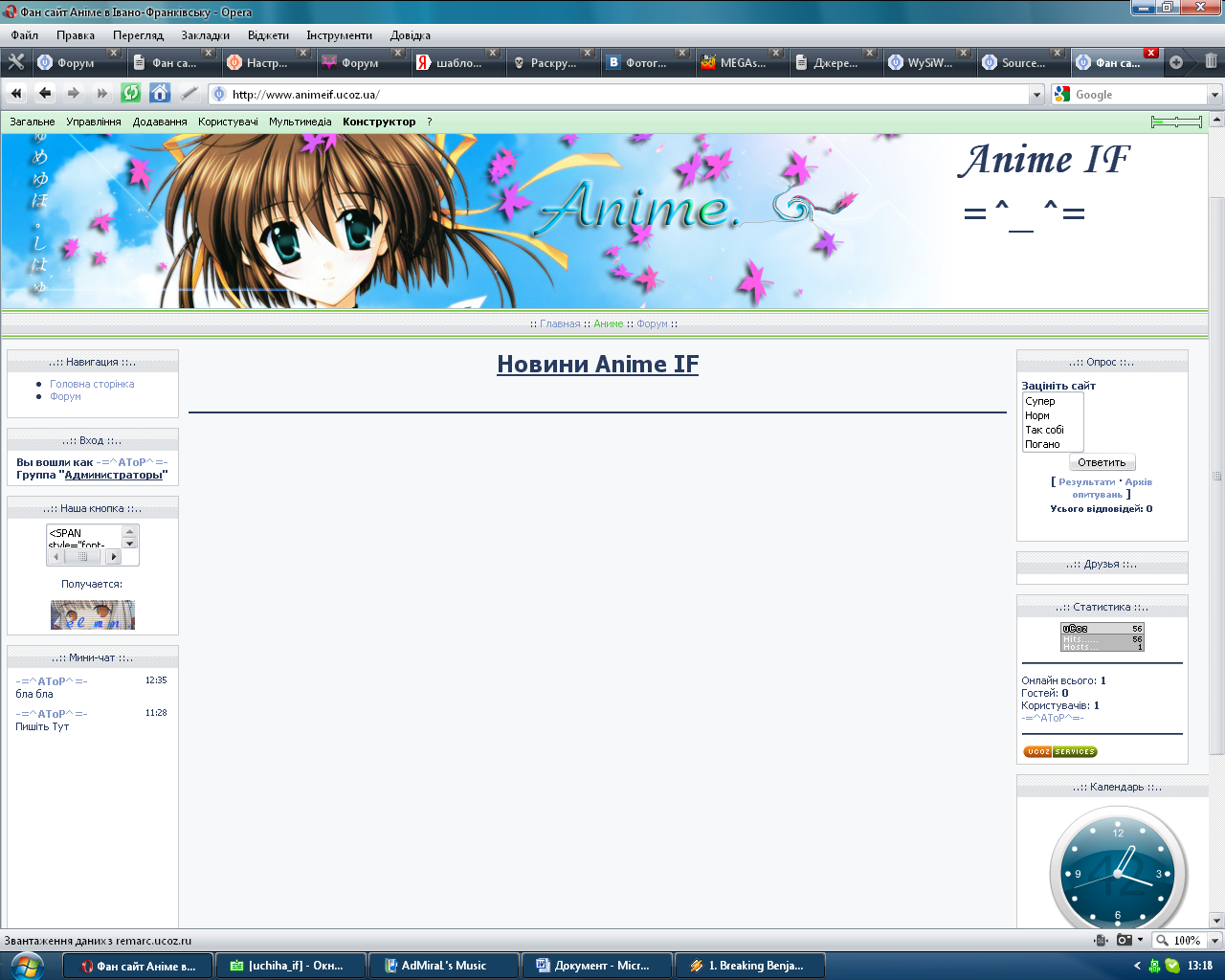Click the page vertical scrollbar thumb
The width and height of the screenshot is (1225, 980).
[x=1216, y=475]
